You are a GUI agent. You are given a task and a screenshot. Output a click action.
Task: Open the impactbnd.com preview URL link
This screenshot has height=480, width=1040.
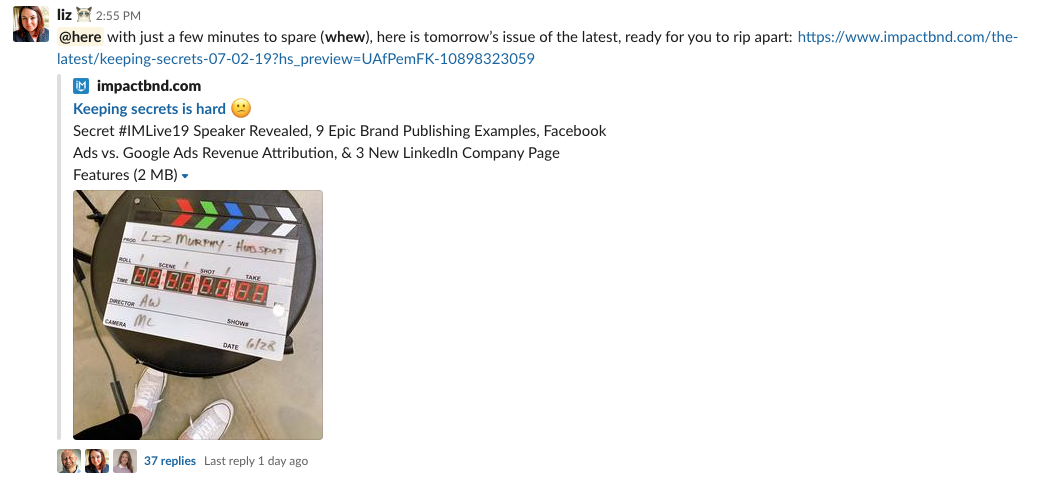tap(537, 48)
